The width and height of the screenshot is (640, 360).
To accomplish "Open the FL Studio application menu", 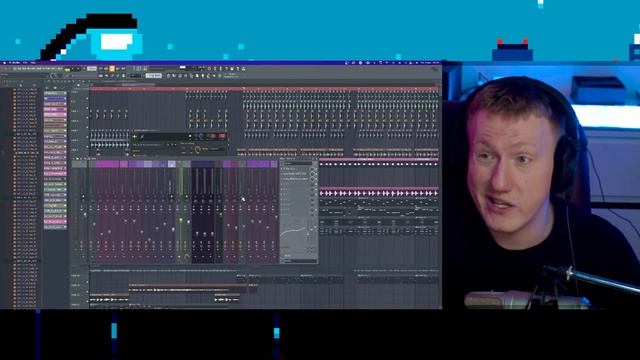I will click(15, 63).
